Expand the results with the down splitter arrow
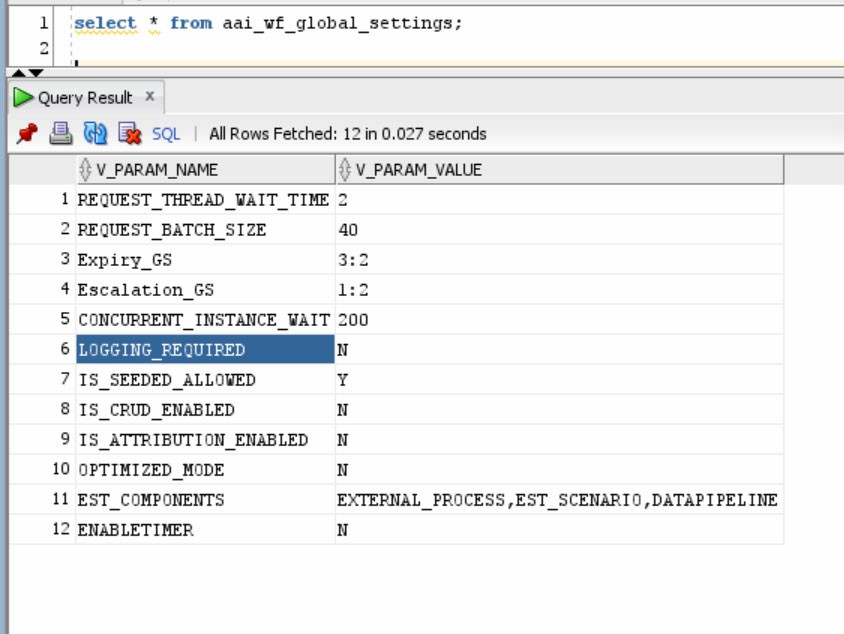Image resolution: width=844 pixels, height=634 pixels. click(x=34, y=74)
